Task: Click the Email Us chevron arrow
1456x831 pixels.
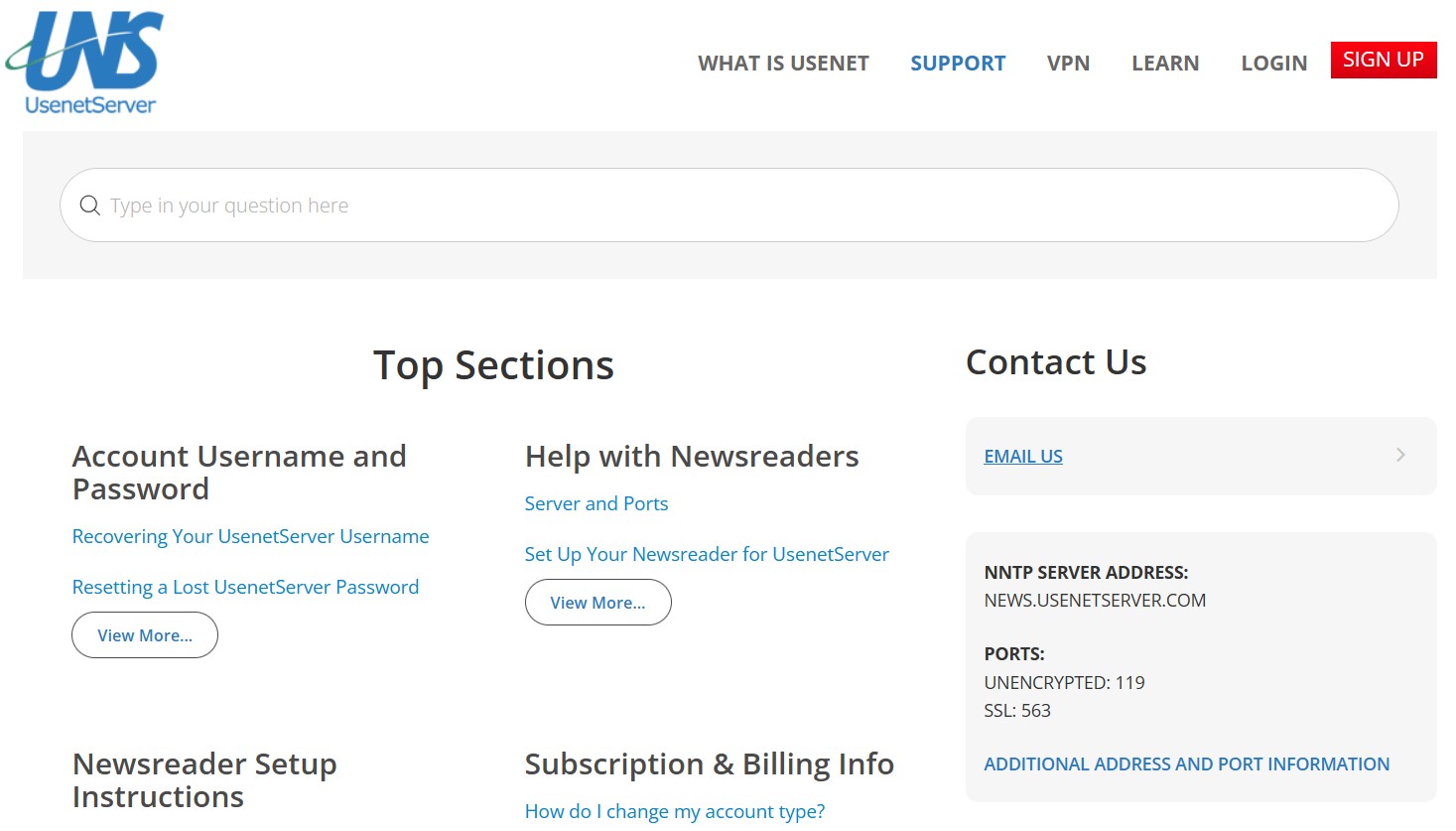Action: pyautogui.click(x=1400, y=455)
